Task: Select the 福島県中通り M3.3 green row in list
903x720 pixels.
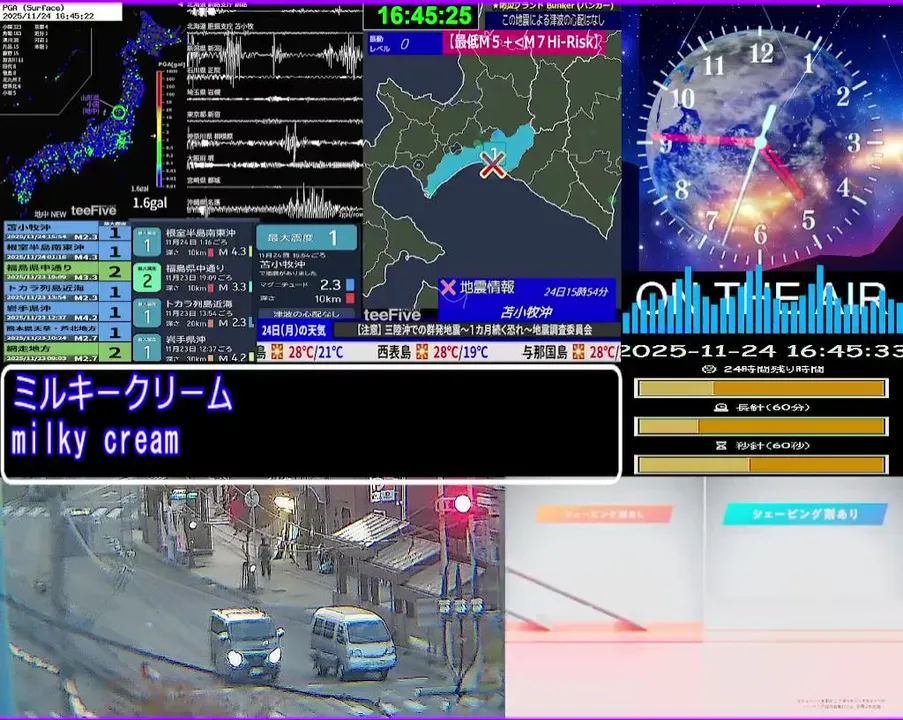Action: pyautogui.click(x=67, y=271)
